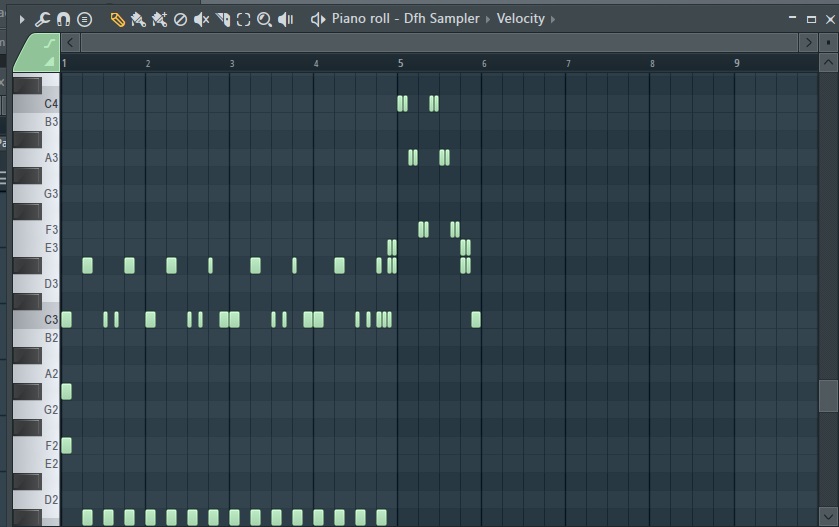Select the note on the F2 row

(66, 445)
